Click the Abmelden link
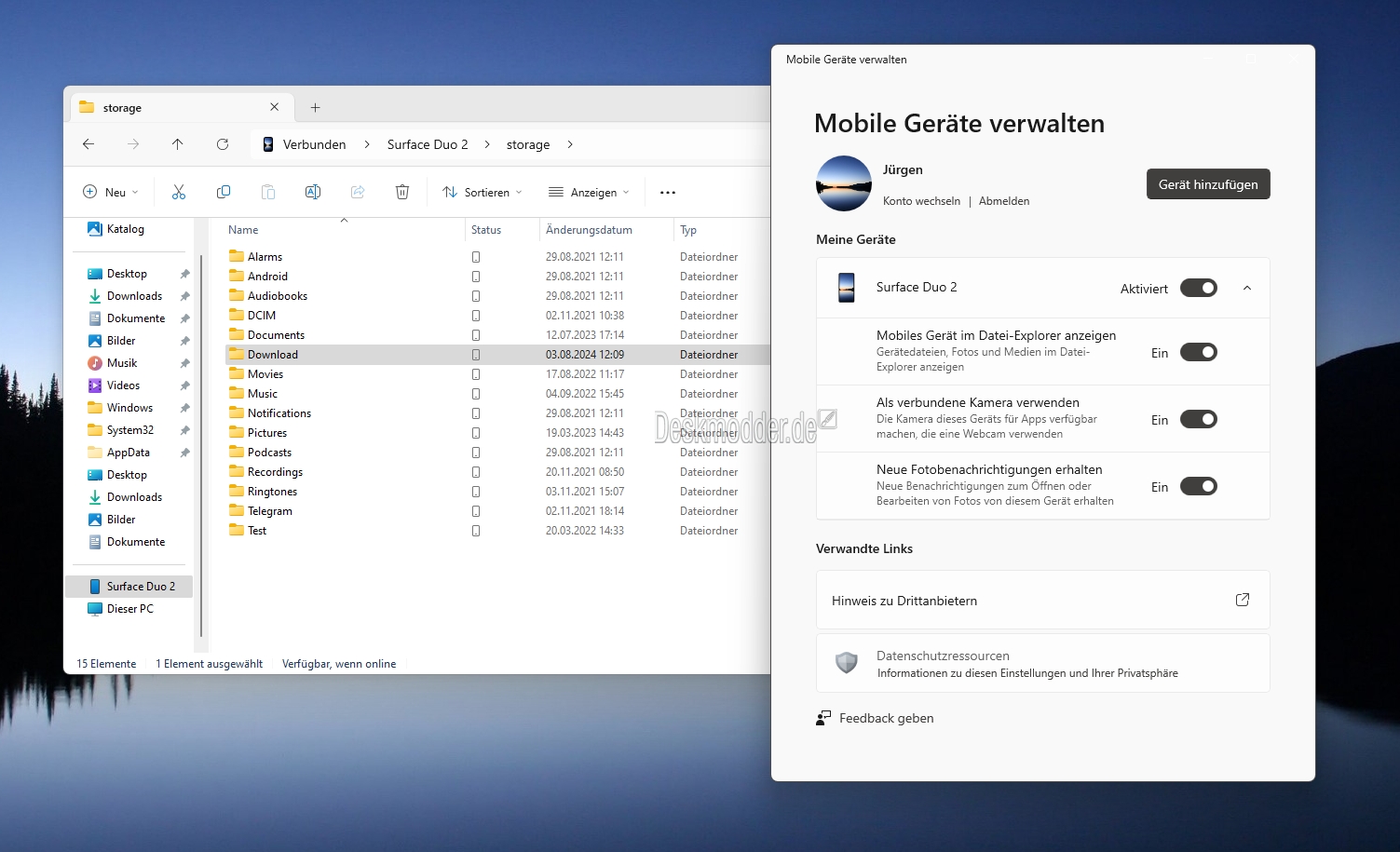1400x852 pixels. pos(1004,201)
